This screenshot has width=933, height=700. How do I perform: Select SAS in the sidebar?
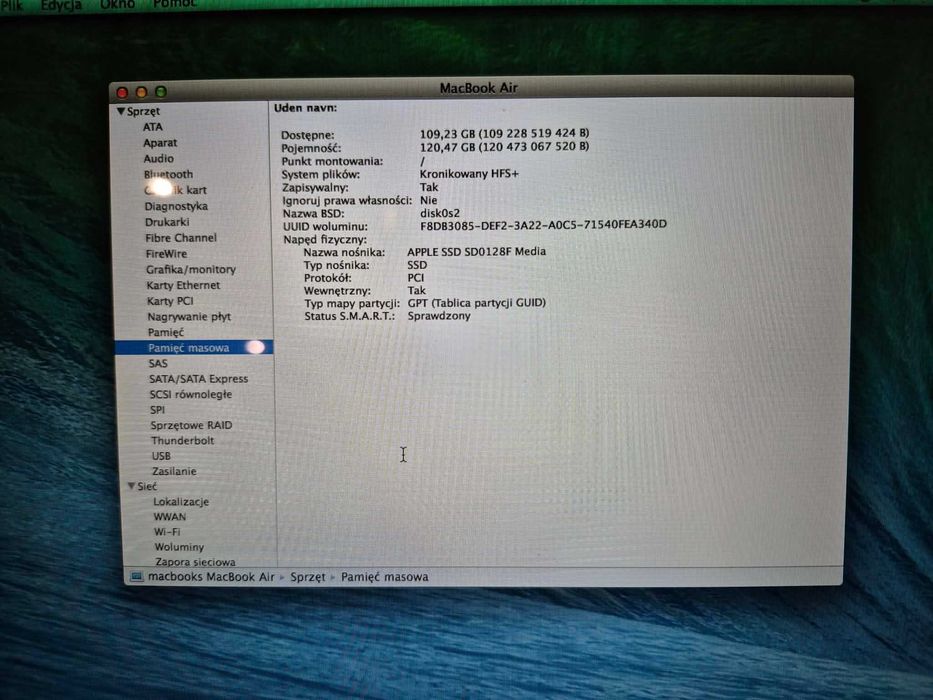pos(158,364)
